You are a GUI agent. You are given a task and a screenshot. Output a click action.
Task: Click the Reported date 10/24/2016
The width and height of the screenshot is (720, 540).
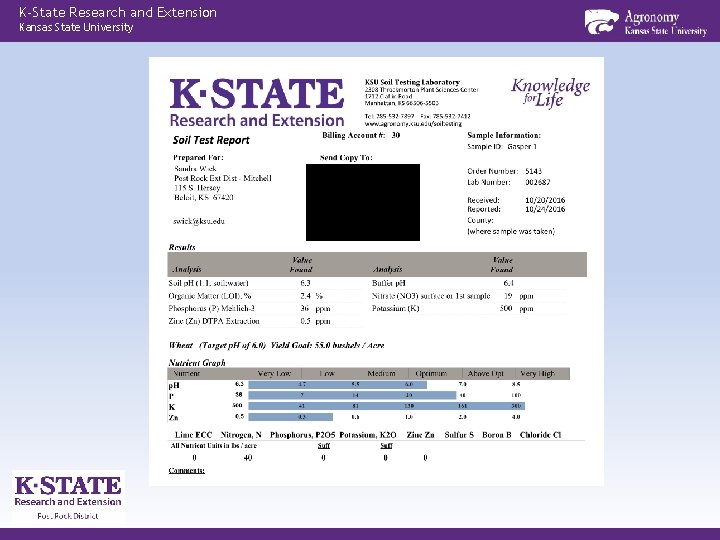coord(545,209)
